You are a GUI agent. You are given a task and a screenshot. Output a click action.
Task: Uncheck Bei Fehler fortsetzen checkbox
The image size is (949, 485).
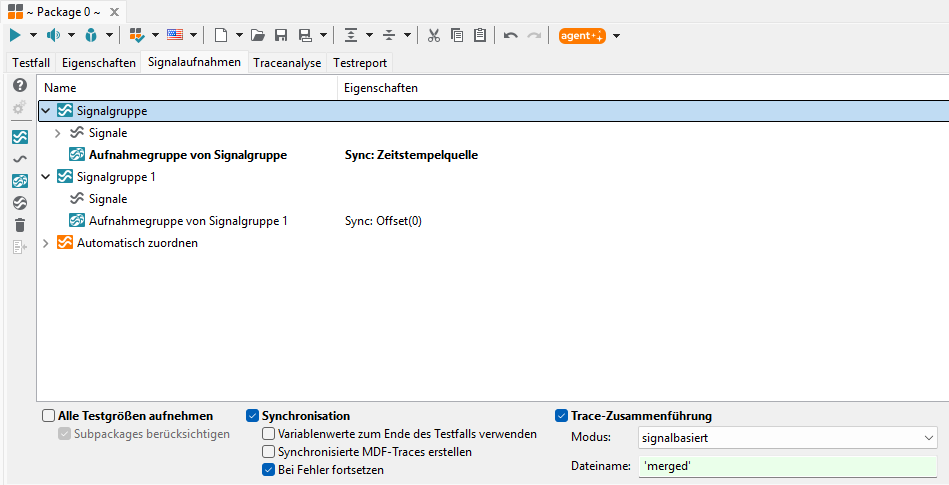(268, 470)
